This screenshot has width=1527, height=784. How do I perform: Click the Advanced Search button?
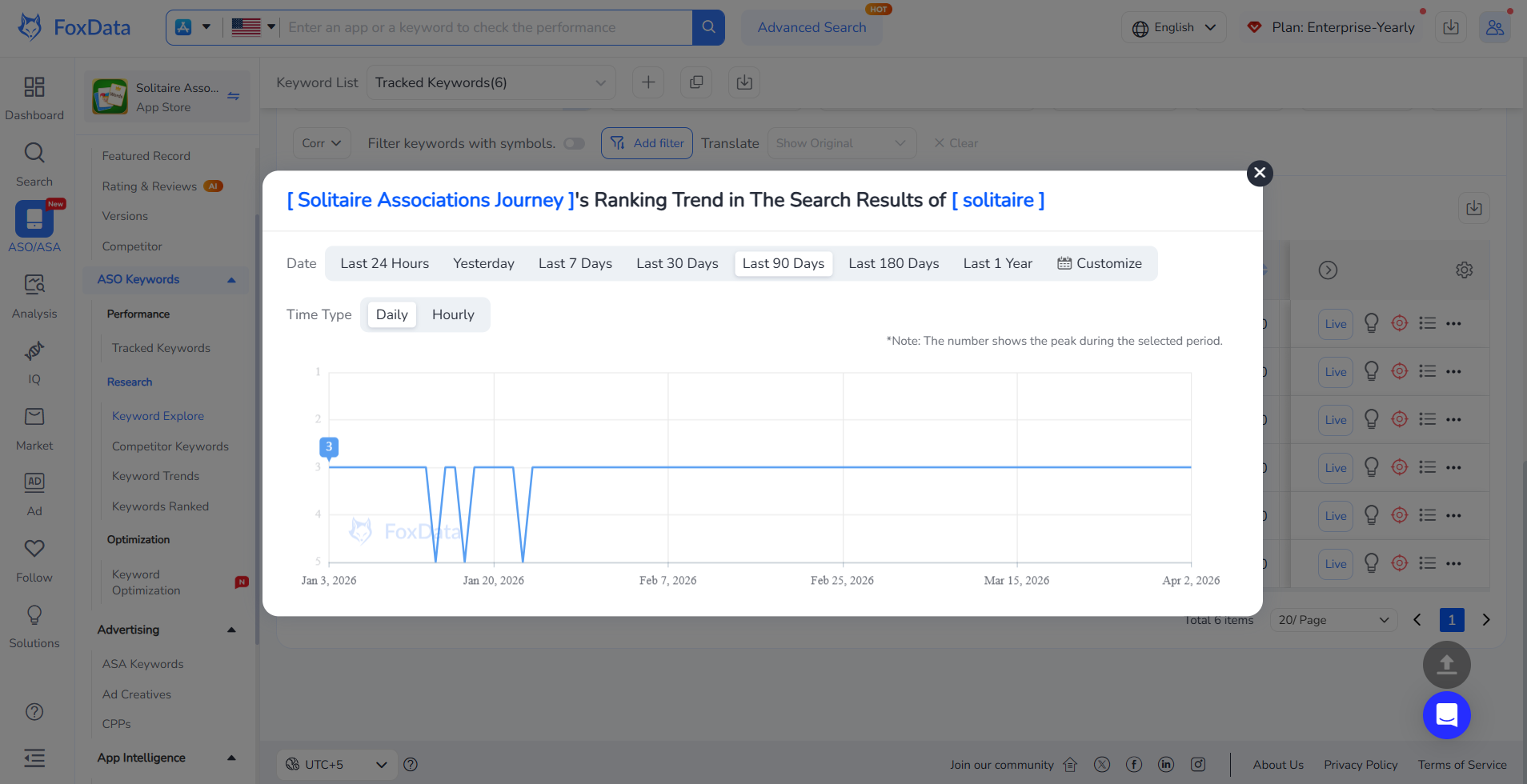click(x=812, y=27)
